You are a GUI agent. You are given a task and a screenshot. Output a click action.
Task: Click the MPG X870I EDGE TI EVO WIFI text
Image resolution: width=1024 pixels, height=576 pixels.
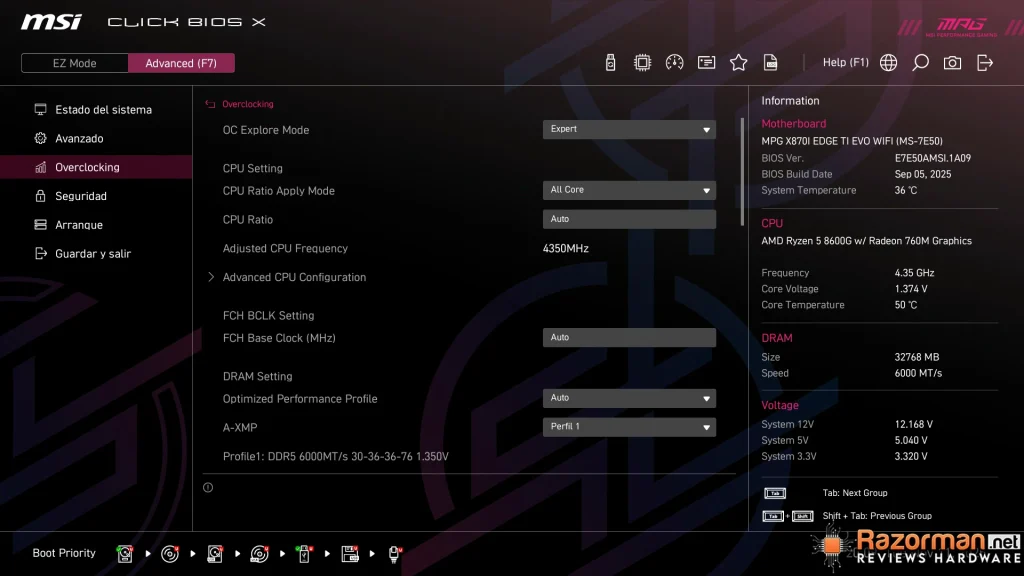coord(852,141)
